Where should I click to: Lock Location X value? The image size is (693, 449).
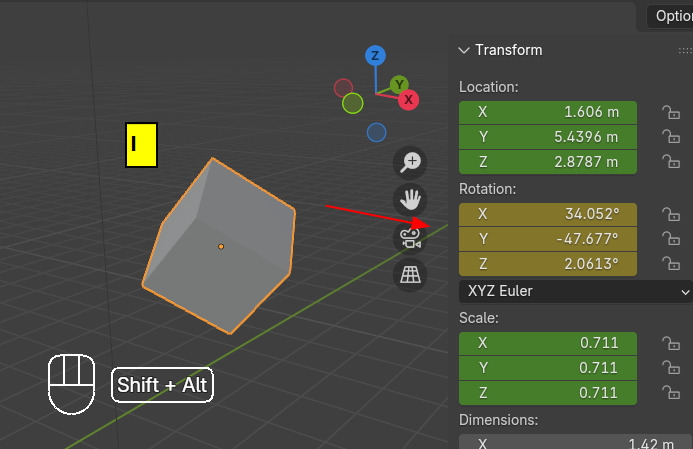pos(671,112)
